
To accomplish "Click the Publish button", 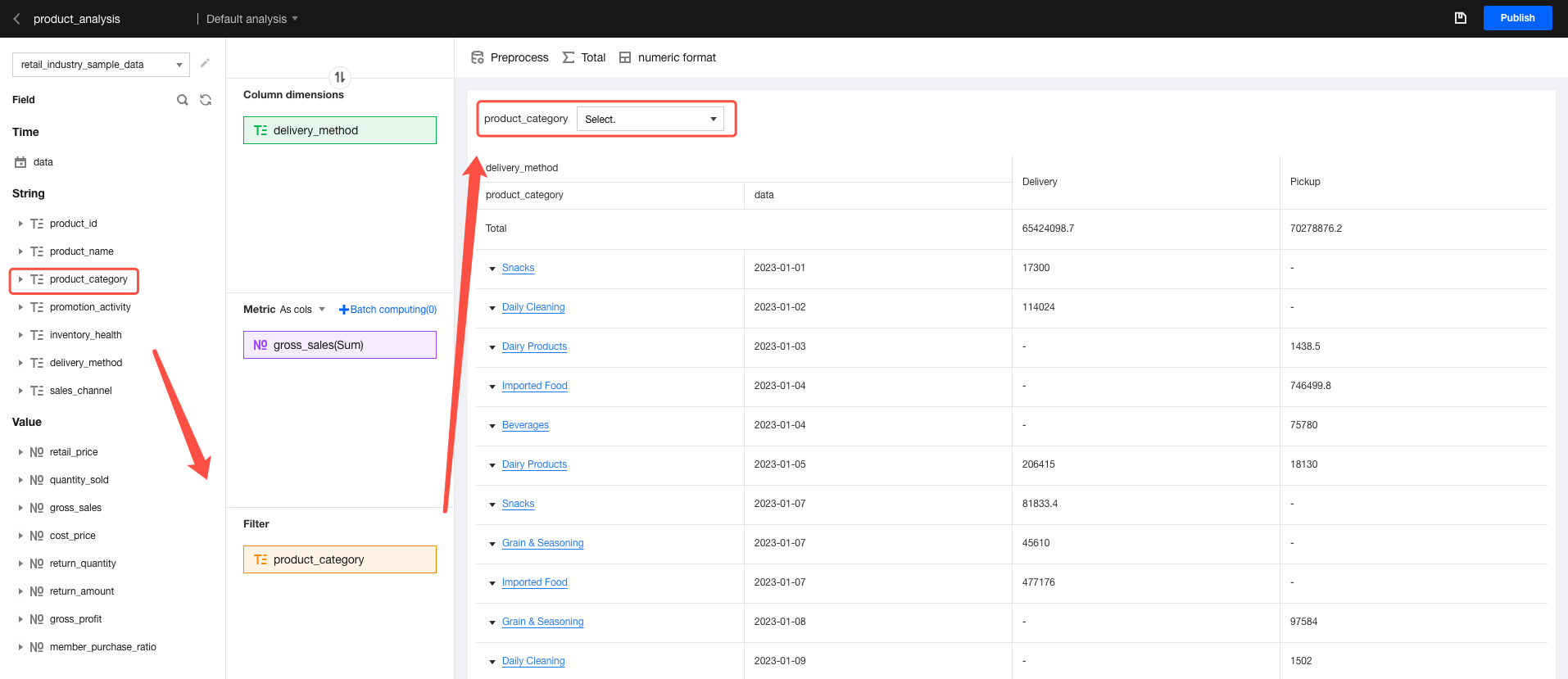I will tap(1517, 18).
